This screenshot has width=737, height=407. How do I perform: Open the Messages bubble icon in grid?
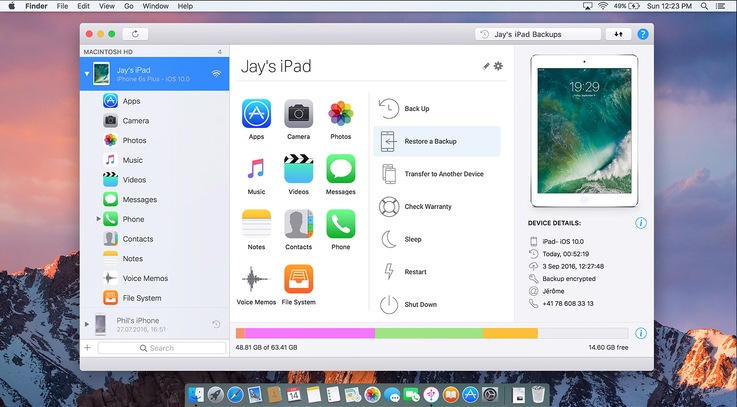341,169
